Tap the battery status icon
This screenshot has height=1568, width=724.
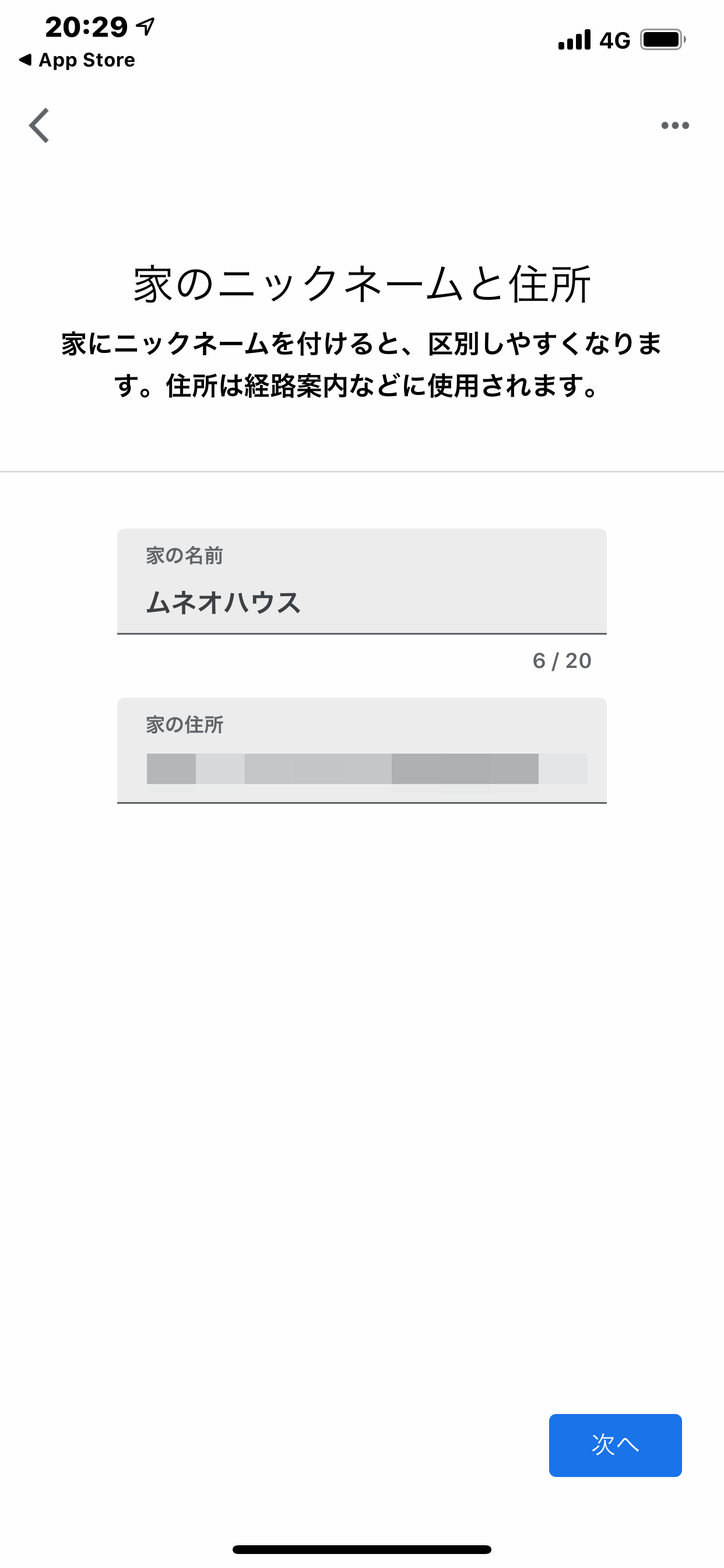[663, 40]
